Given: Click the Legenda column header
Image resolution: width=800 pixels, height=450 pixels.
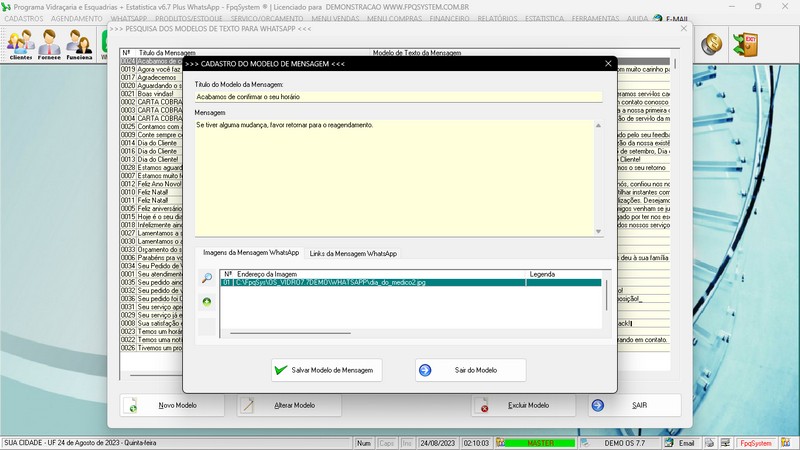Looking at the screenshot, I should (x=542, y=274).
